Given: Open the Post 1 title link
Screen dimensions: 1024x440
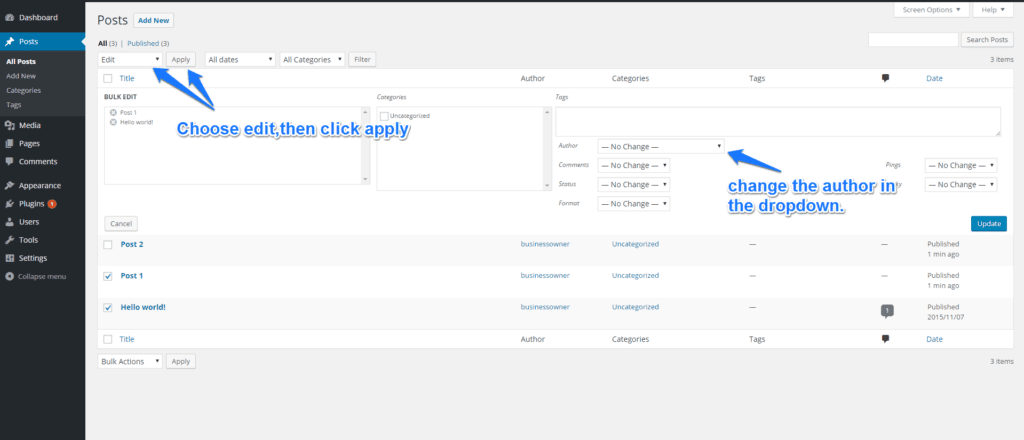Looking at the screenshot, I should click(x=132, y=275).
